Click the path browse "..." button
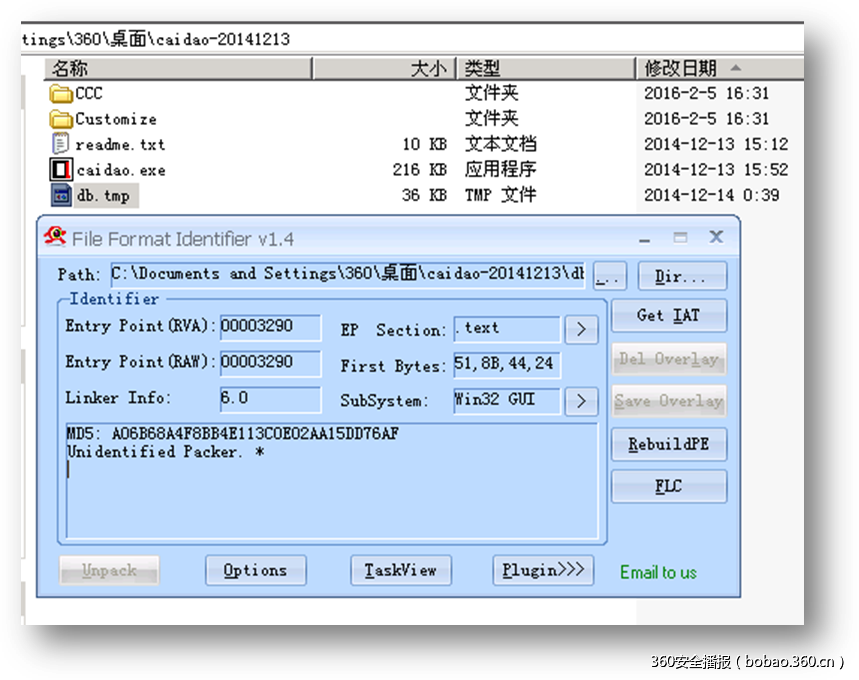 (609, 275)
